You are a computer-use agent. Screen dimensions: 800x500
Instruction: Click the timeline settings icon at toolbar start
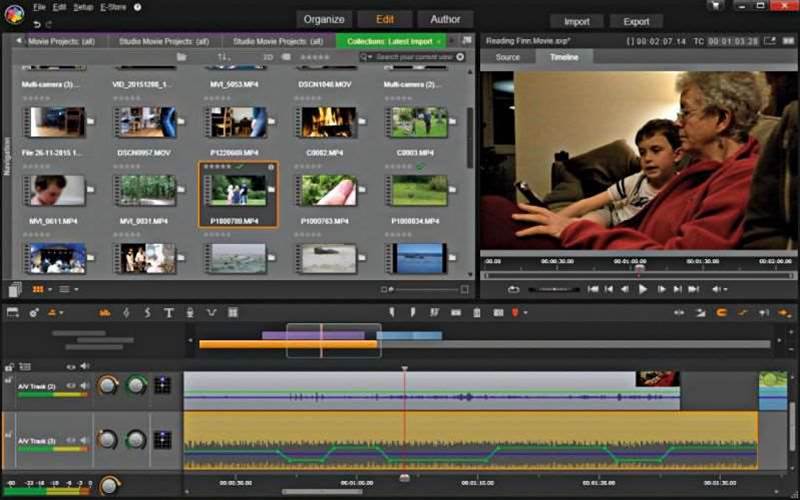tap(13, 313)
